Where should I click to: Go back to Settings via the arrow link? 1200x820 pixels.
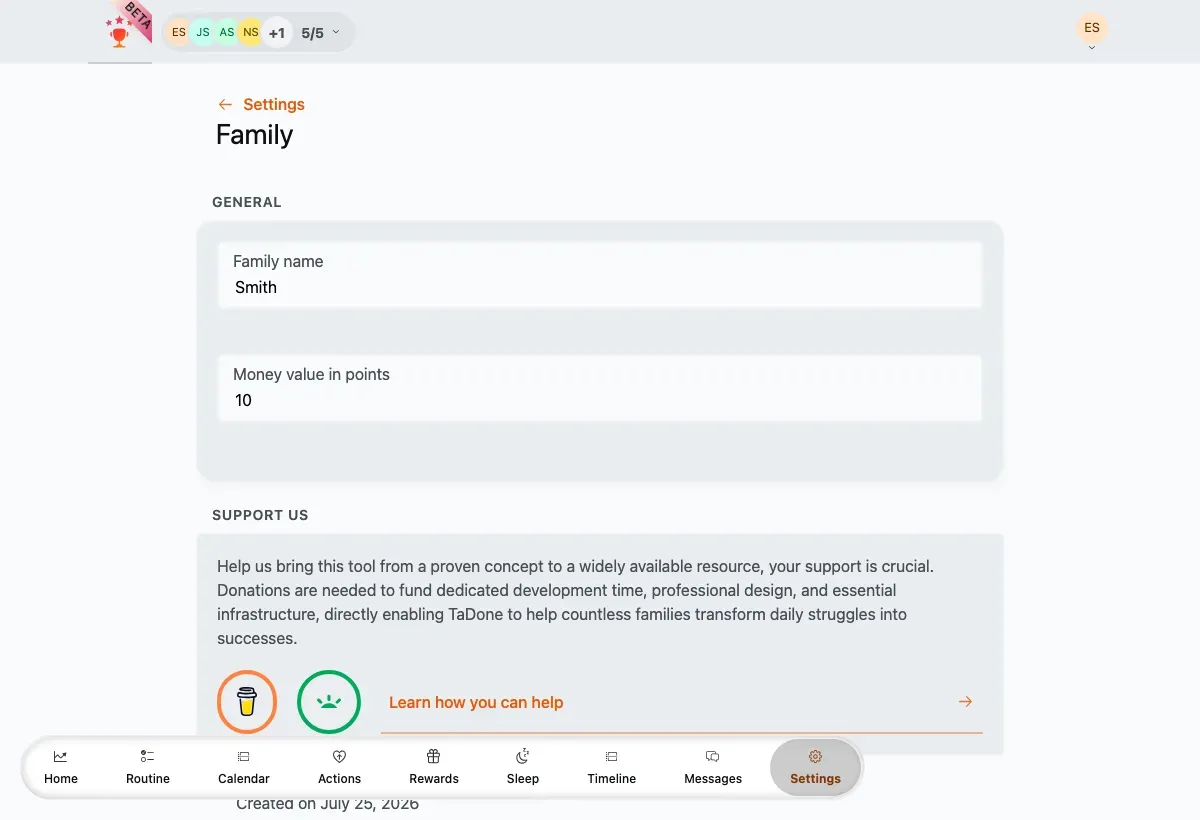click(x=261, y=104)
